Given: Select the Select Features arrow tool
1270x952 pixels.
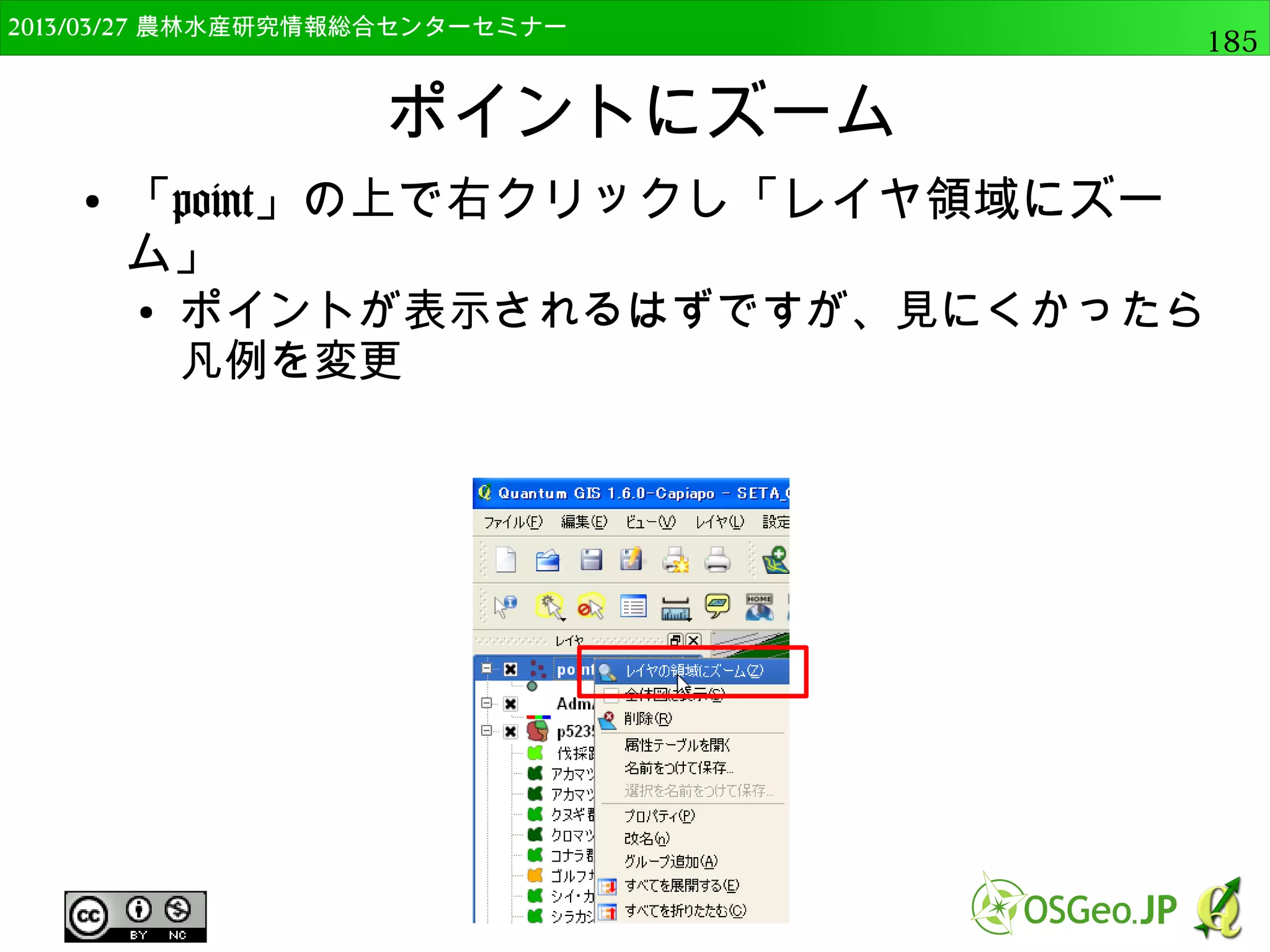Looking at the screenshot, I should coord(550,607).
